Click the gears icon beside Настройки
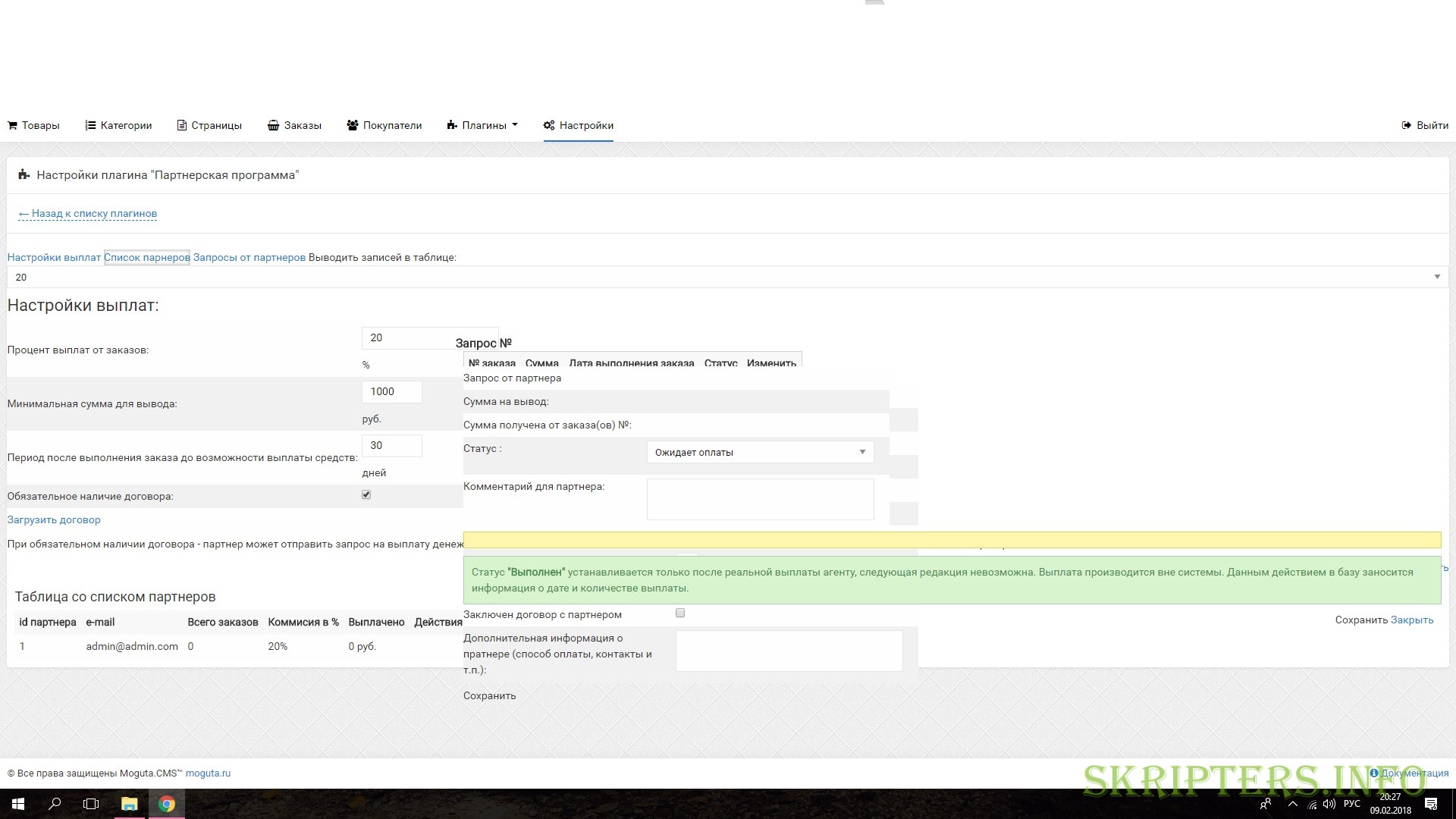Viewport: 1456px width, 819px height. tap(549, 125)
